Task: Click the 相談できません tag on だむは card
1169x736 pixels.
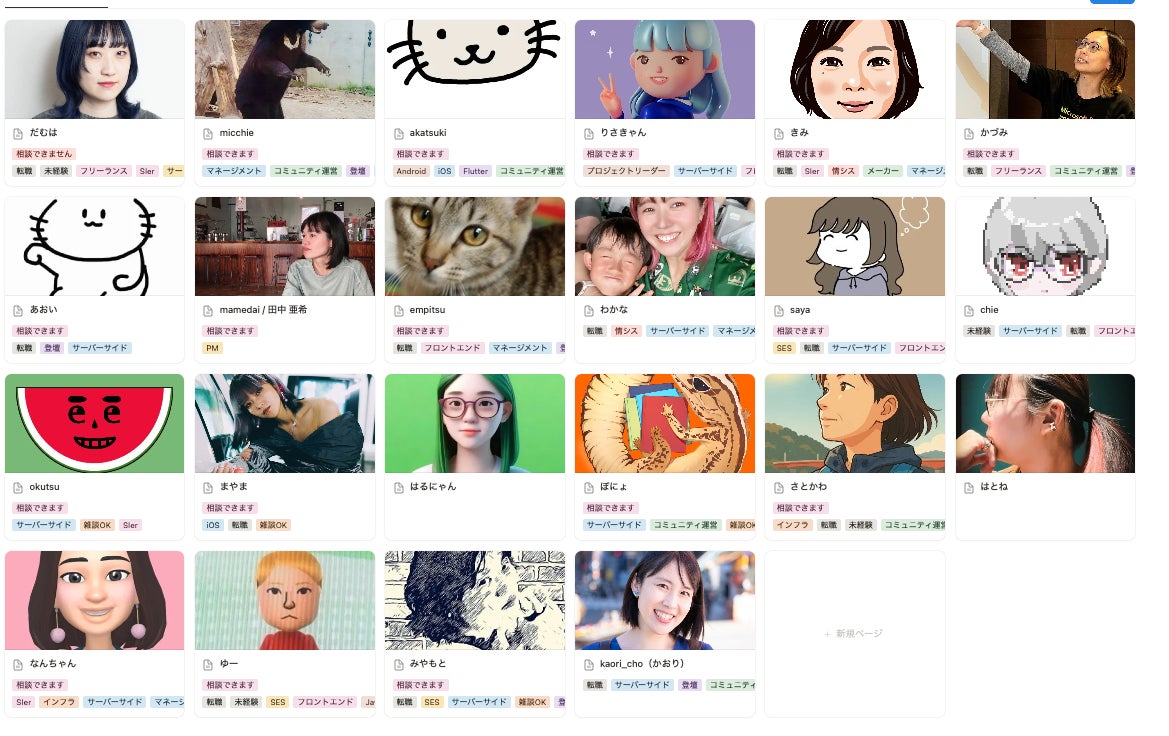Action: click(44, 154)
